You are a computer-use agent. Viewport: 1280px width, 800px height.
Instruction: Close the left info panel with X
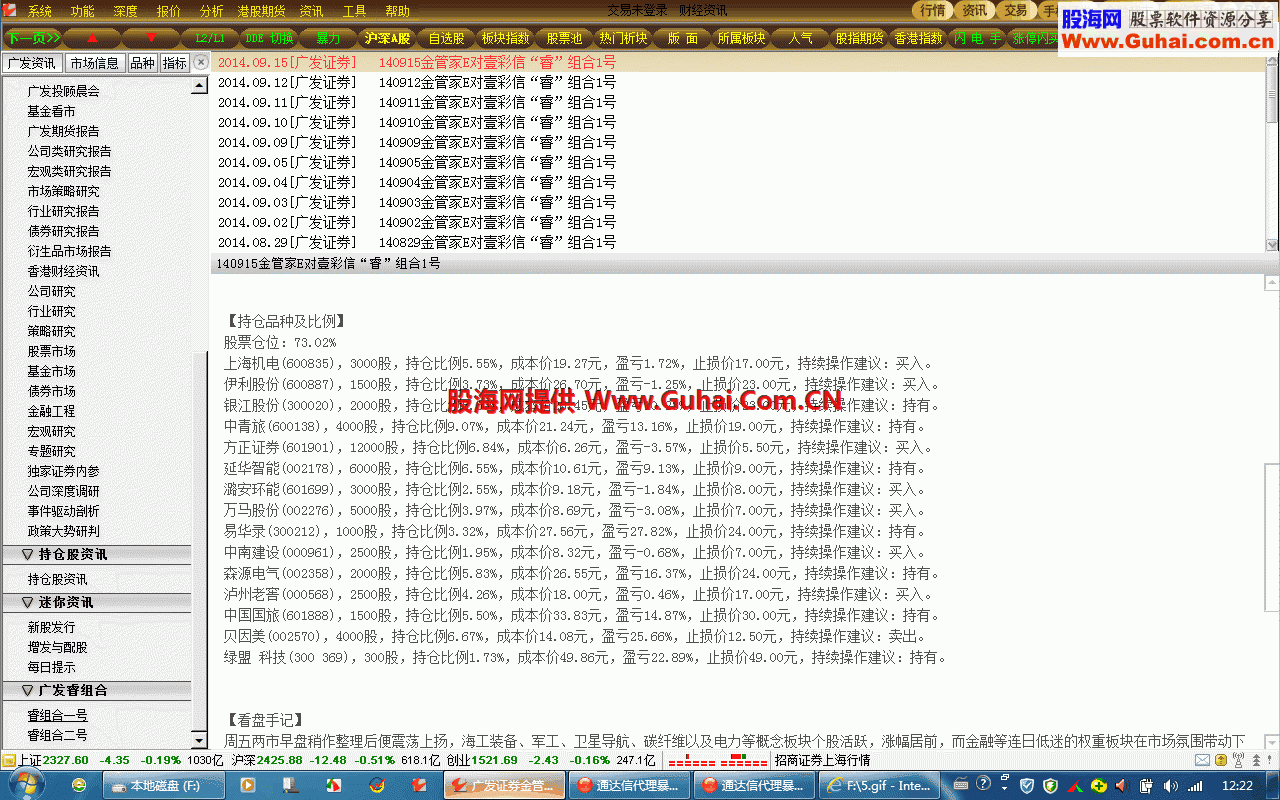200,62
